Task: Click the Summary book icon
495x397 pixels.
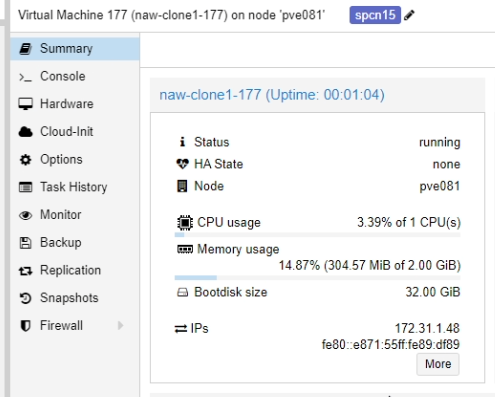Action: pyautogui.click(x=25, y=49)
